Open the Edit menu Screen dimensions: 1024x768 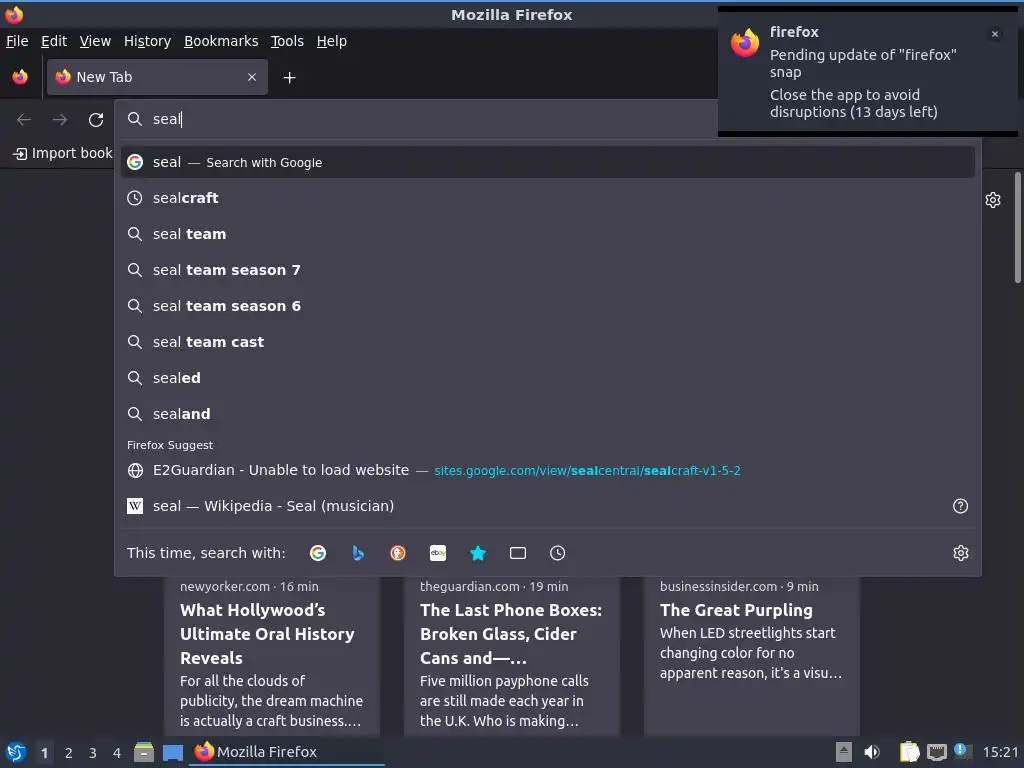pyautogui.click(x=54, y=41)
